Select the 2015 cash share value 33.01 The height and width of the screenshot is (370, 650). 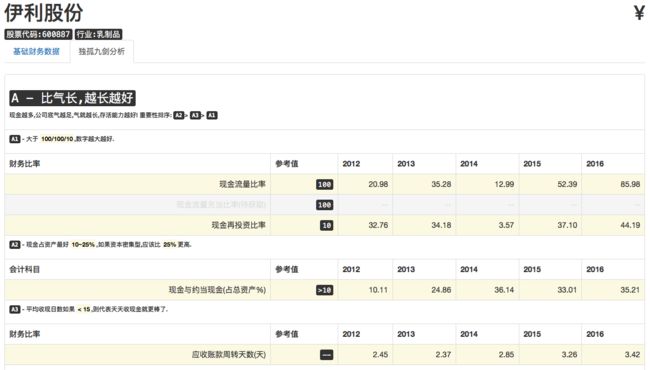click(x=567, y=290)
